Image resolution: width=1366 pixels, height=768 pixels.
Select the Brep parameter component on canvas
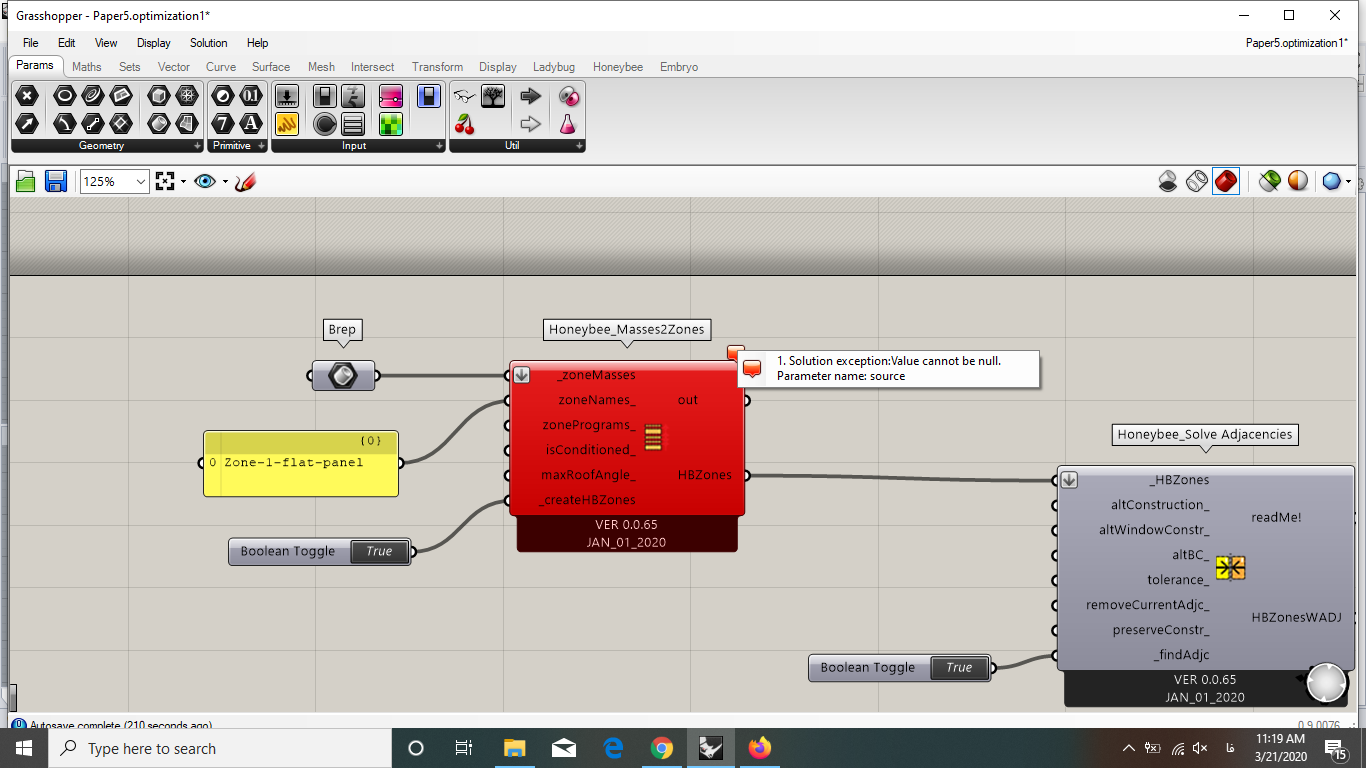(343, 376)
